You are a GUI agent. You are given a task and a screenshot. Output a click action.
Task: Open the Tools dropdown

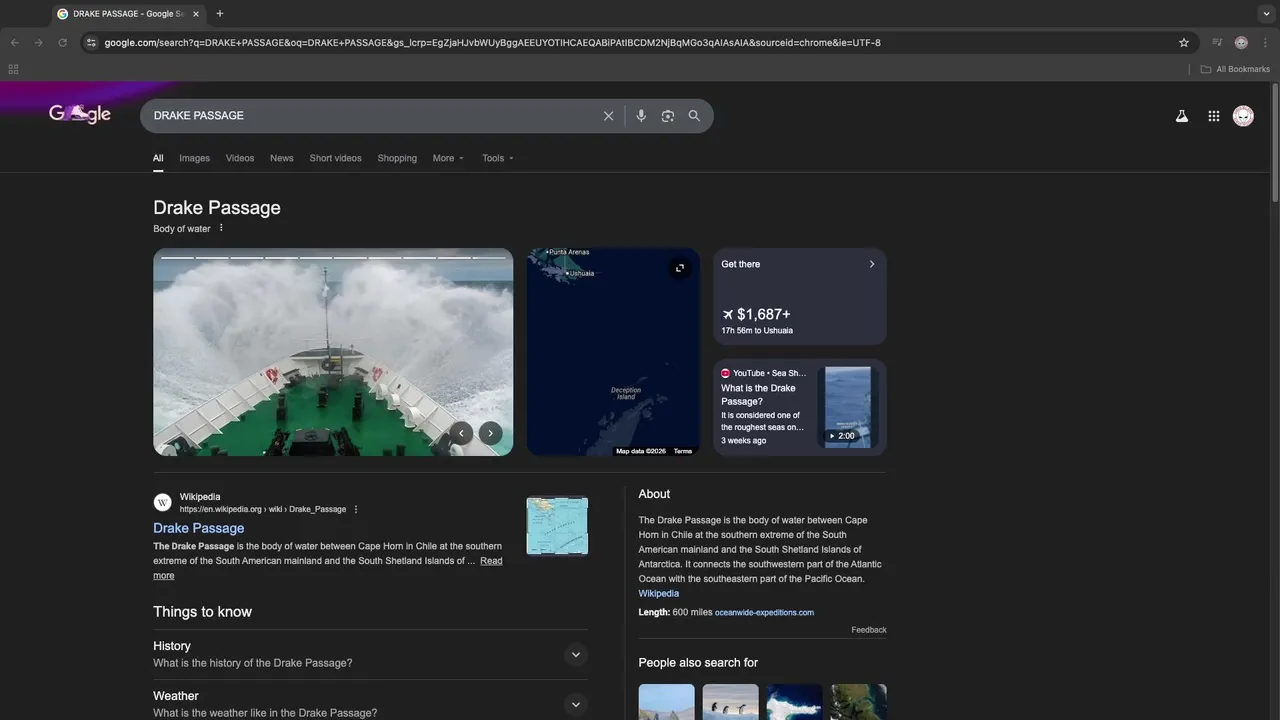pos(498,158)
